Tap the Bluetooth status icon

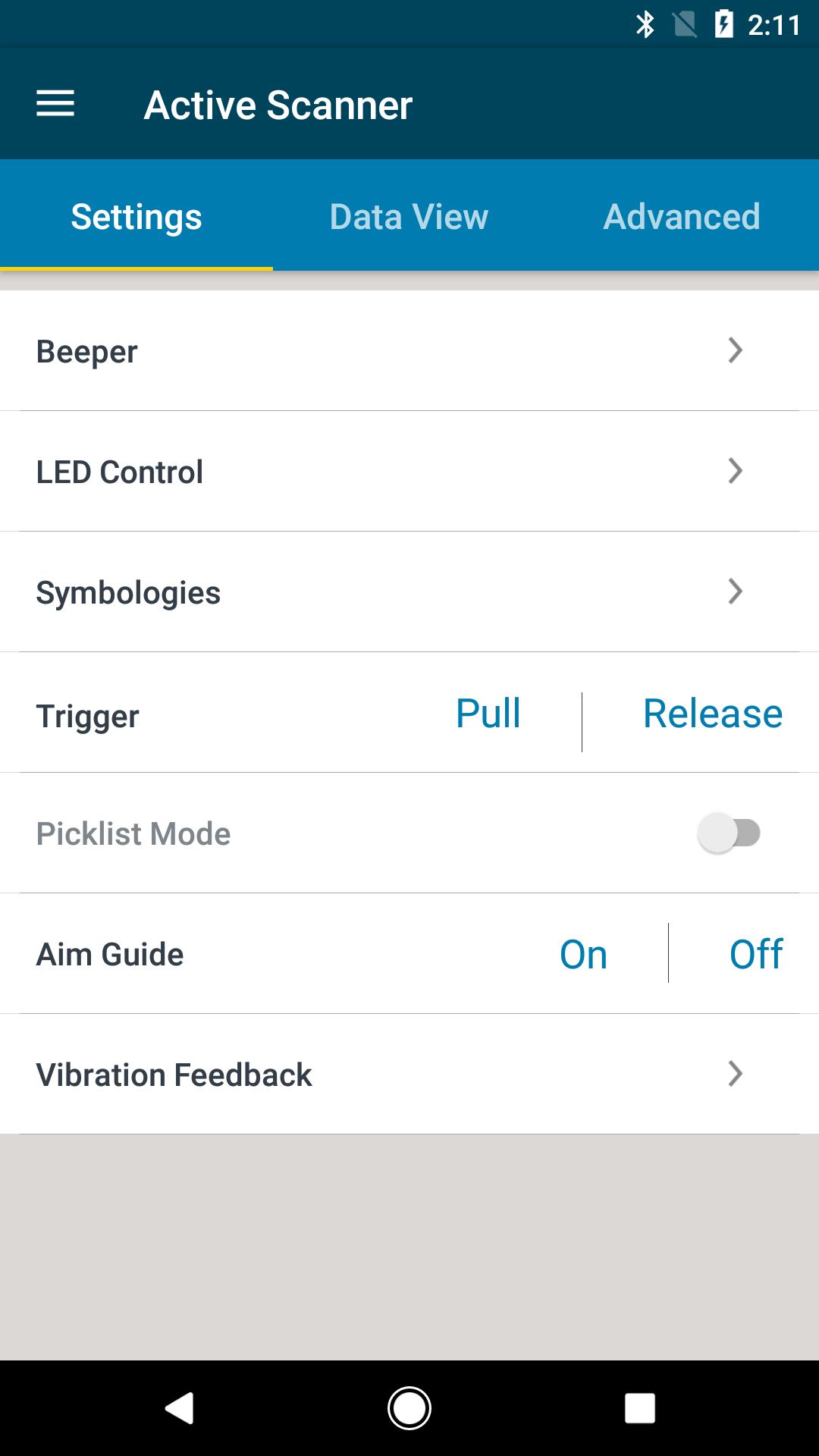[x=645, y=25]
